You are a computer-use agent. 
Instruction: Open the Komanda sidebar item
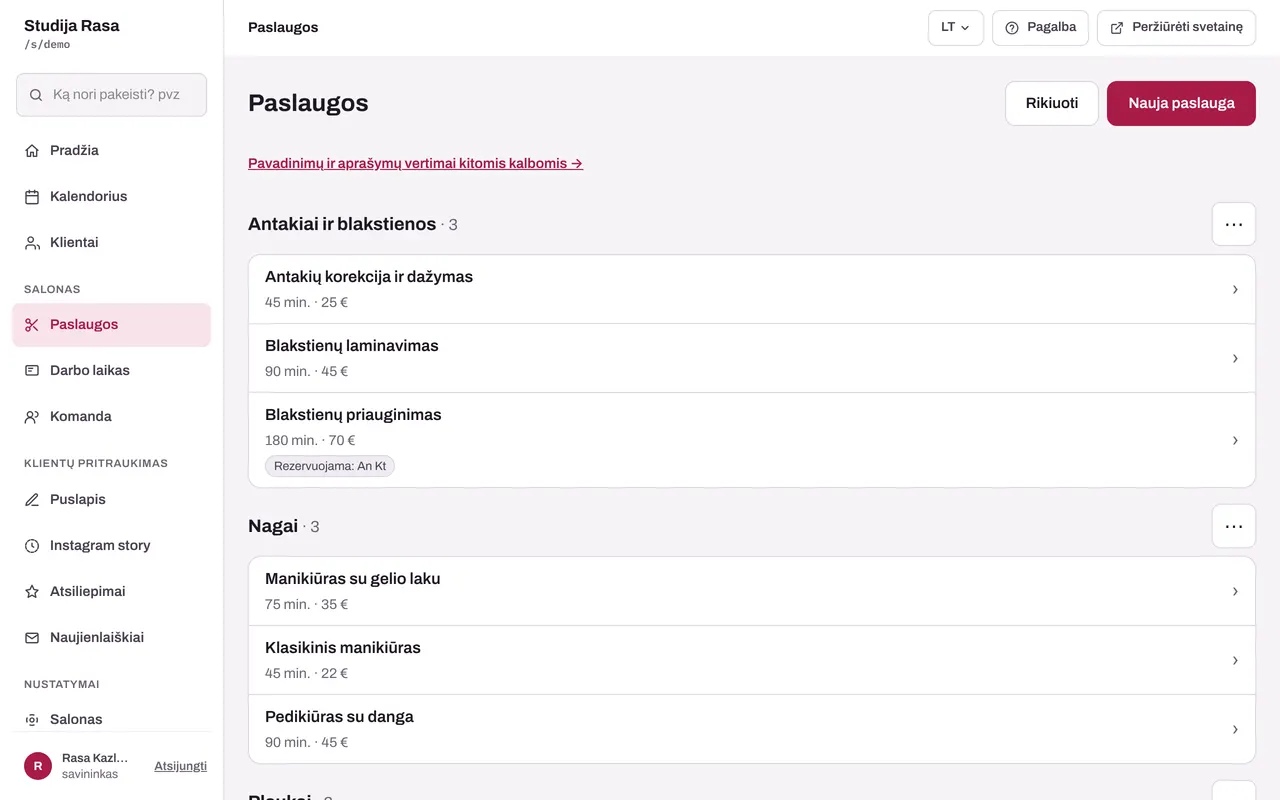111,417
